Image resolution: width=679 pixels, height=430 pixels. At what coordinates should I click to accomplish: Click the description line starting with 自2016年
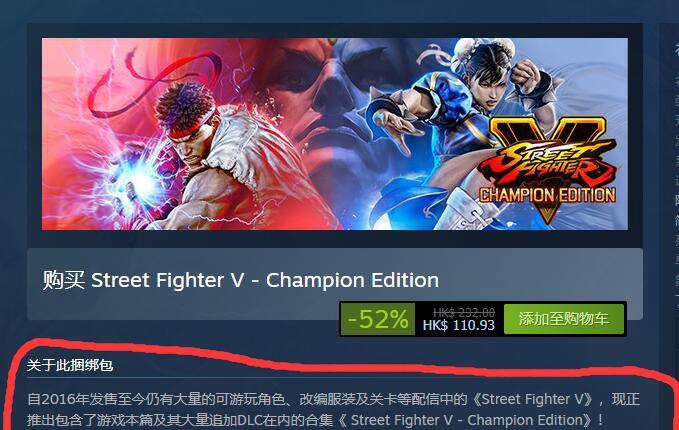coord(333,399)
